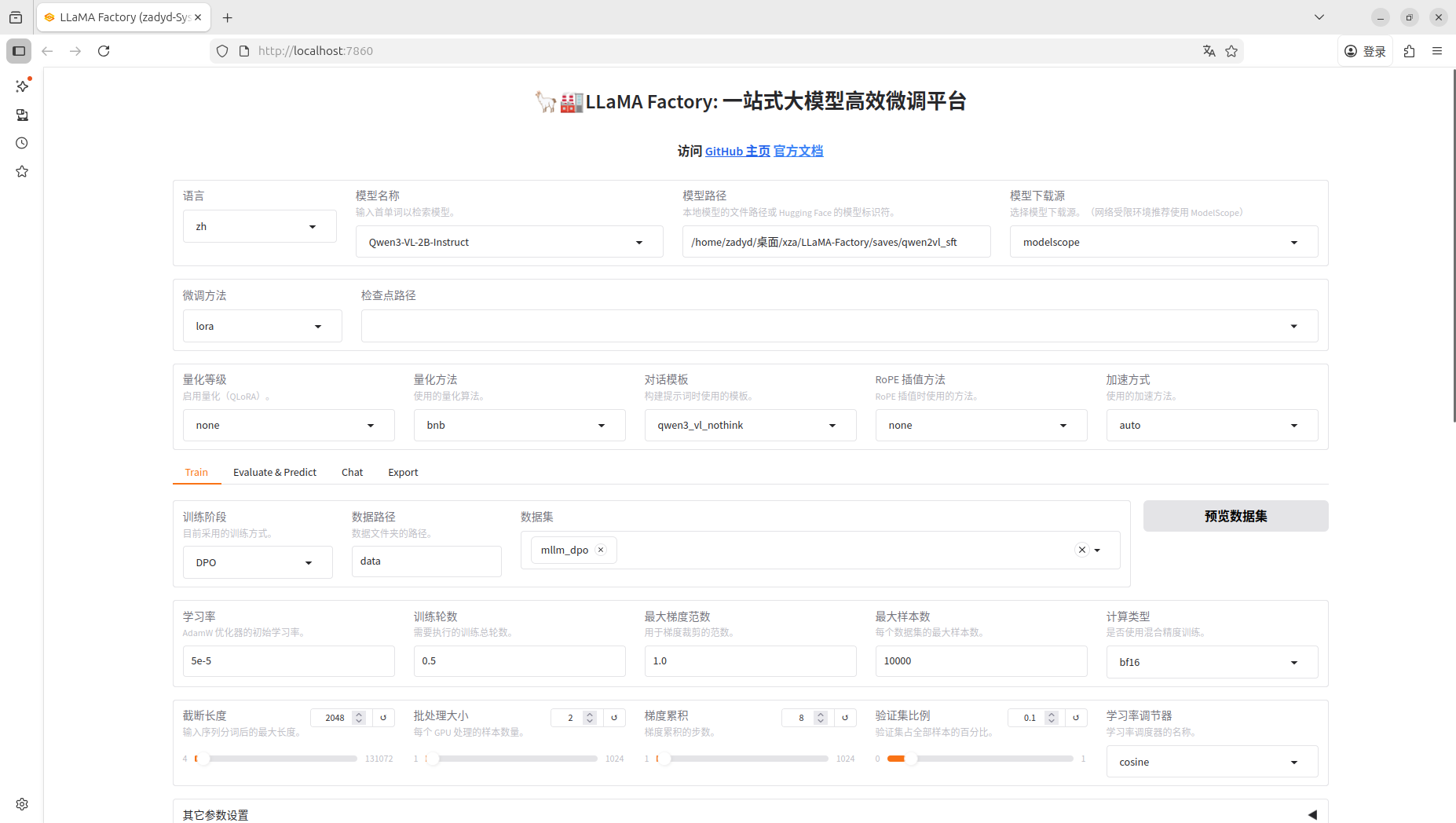Click the 预览数据集 button

pyautogui.click(x=1235, y=516)
